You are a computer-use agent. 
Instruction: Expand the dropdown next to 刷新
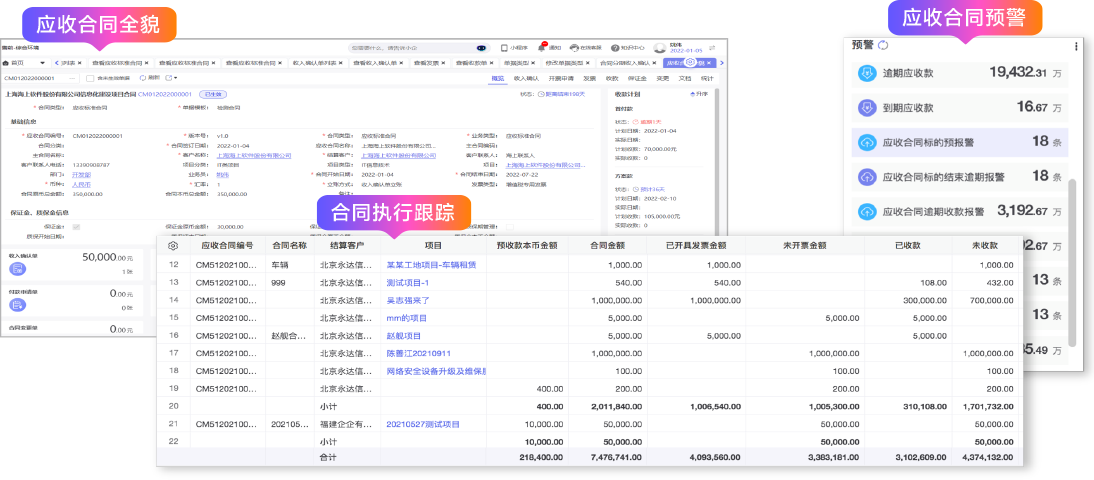176,77
